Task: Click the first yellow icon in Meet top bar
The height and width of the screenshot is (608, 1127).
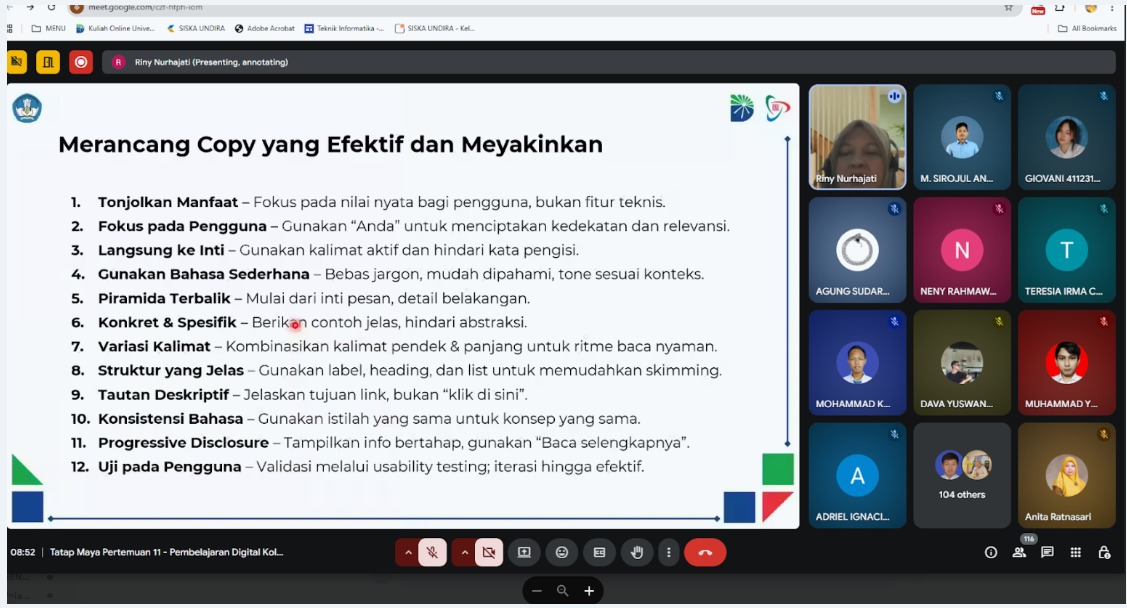Action: pos(17,63)
